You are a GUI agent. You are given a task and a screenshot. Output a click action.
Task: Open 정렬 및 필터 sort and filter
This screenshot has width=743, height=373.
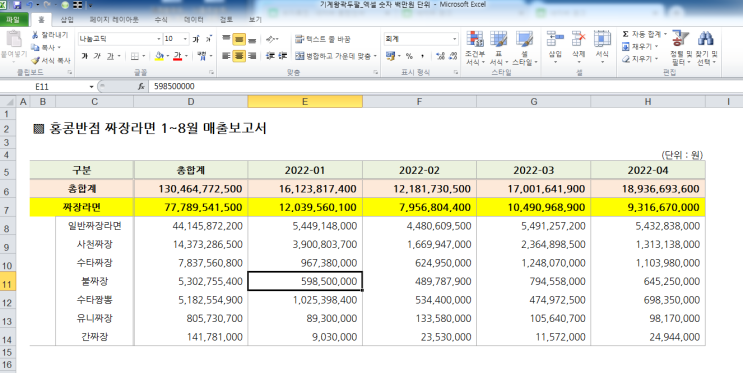tap(681, 48)
